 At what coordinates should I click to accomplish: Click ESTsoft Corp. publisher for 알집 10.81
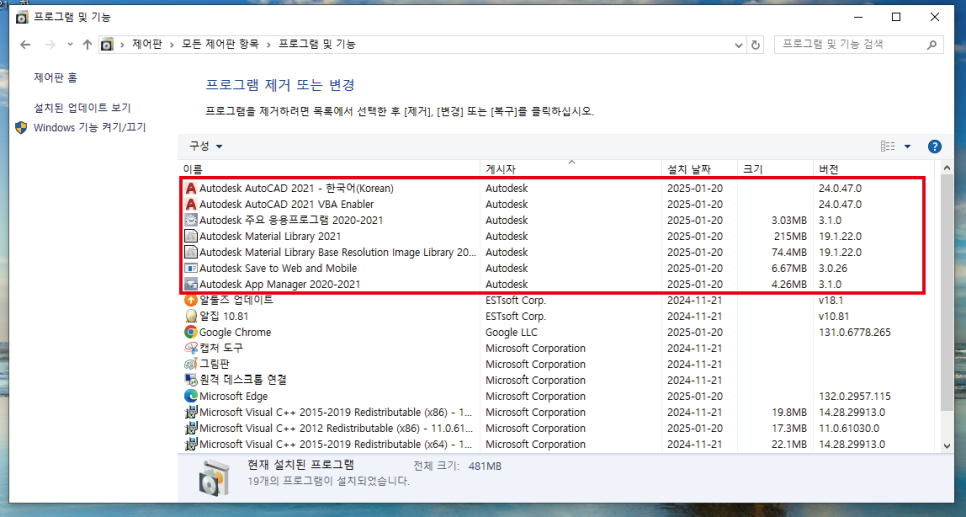(x=516, y=316)
